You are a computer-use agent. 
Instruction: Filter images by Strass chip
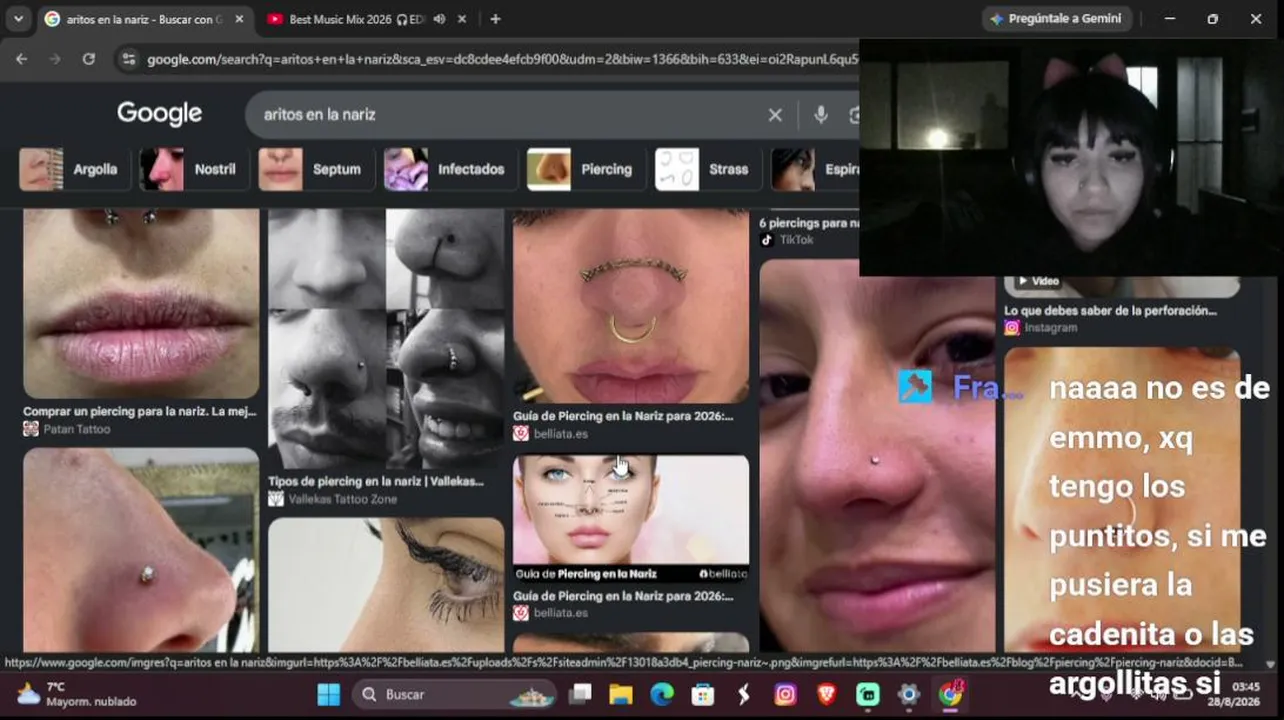coord(706,169)
